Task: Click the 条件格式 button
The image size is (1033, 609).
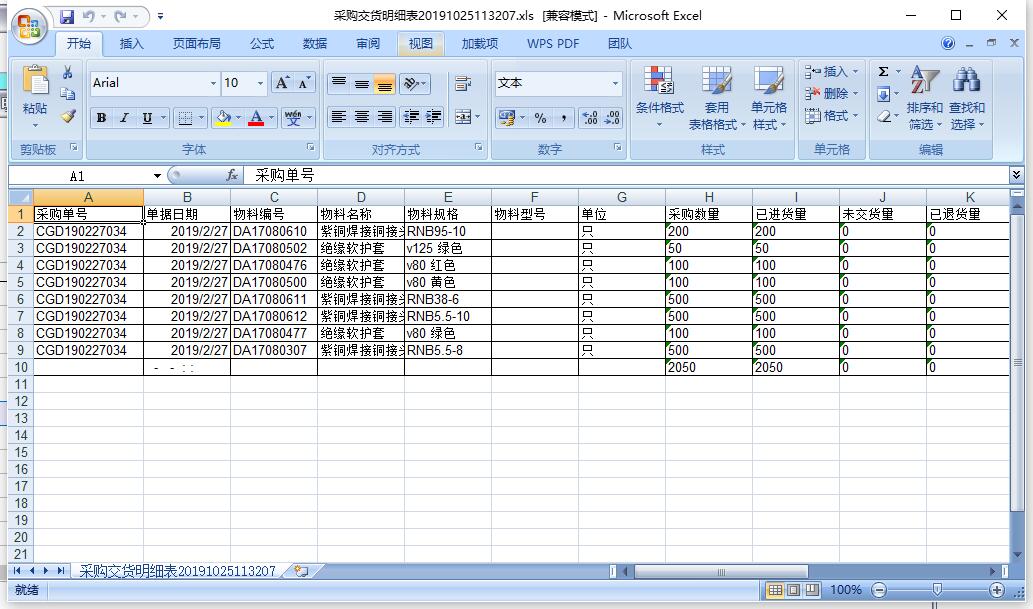Action: pos(659,100)
